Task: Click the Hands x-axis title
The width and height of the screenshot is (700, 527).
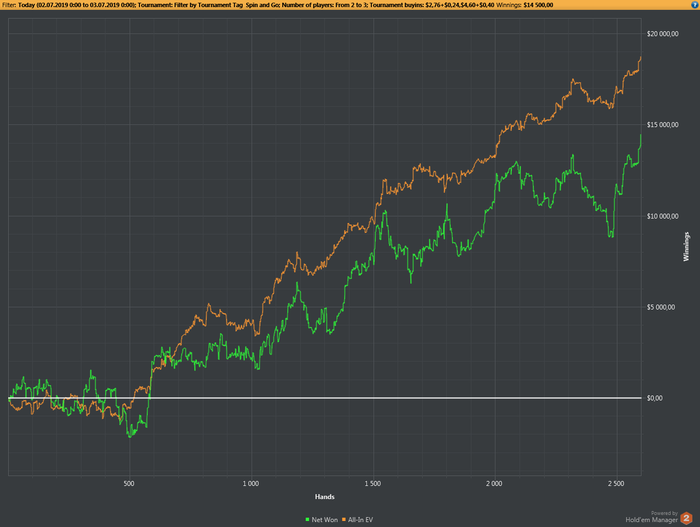Action: tap(325, 497)
